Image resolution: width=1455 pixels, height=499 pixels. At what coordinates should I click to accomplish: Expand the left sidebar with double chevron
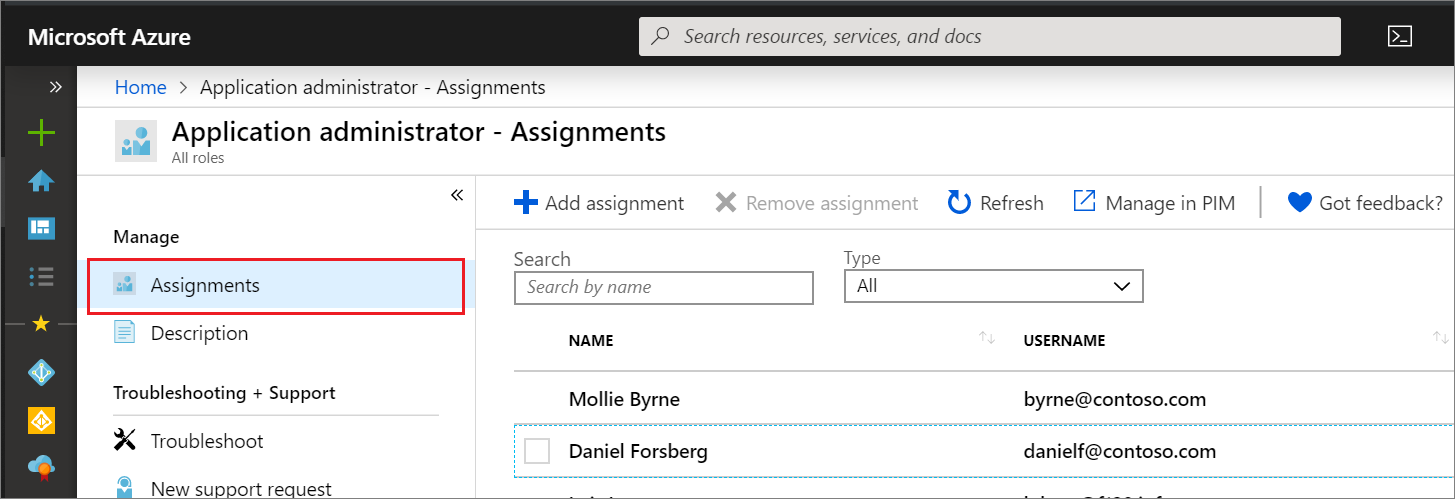click(x=56, y=87)
